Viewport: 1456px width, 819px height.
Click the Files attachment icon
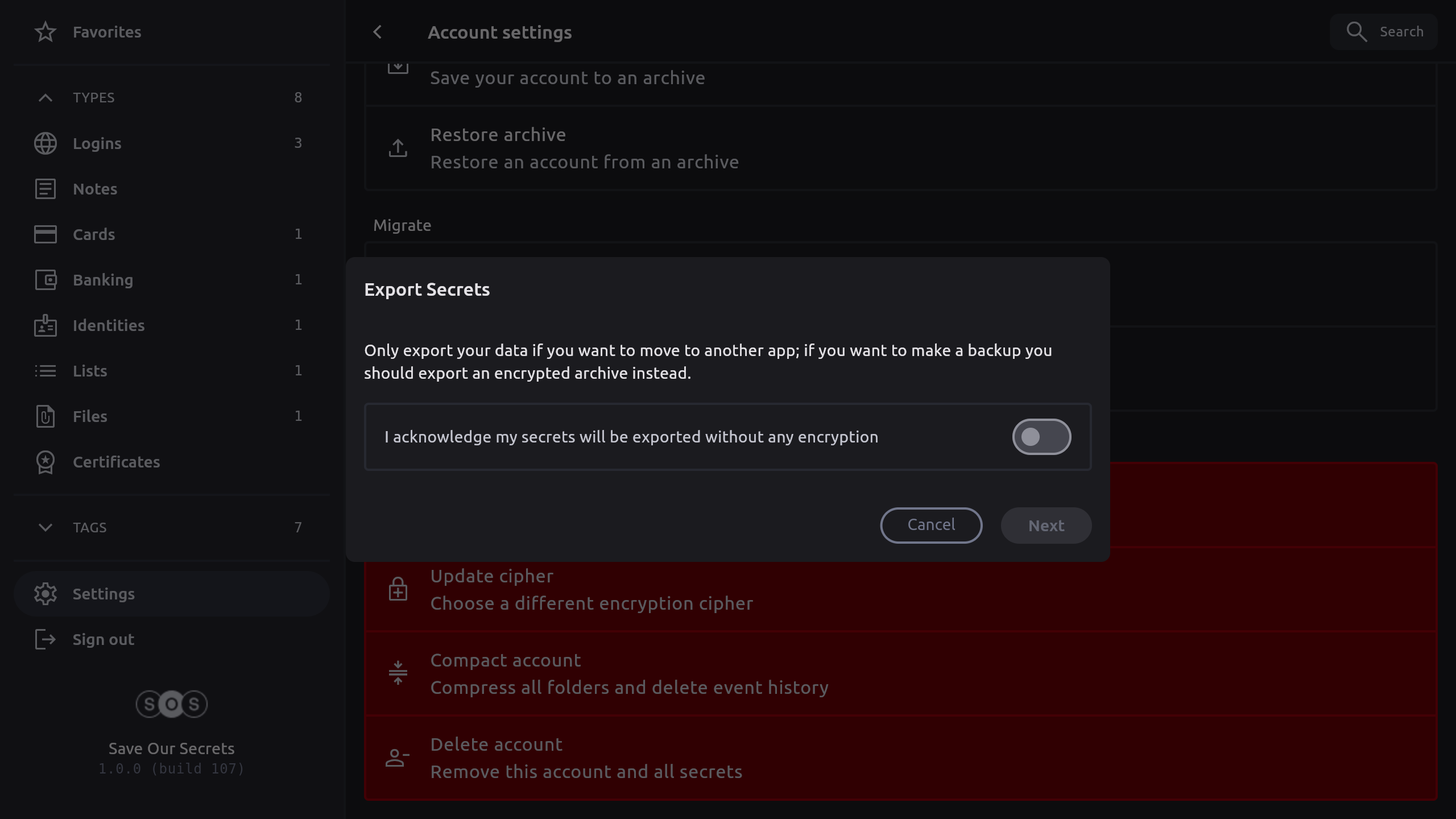[45, 416]
